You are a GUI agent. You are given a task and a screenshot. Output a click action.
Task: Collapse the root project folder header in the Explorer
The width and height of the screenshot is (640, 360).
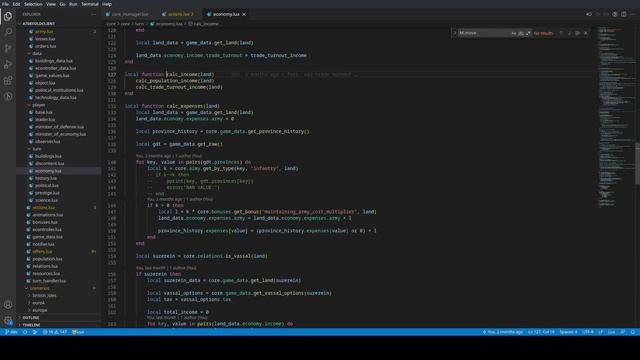(x=38, y=24)
